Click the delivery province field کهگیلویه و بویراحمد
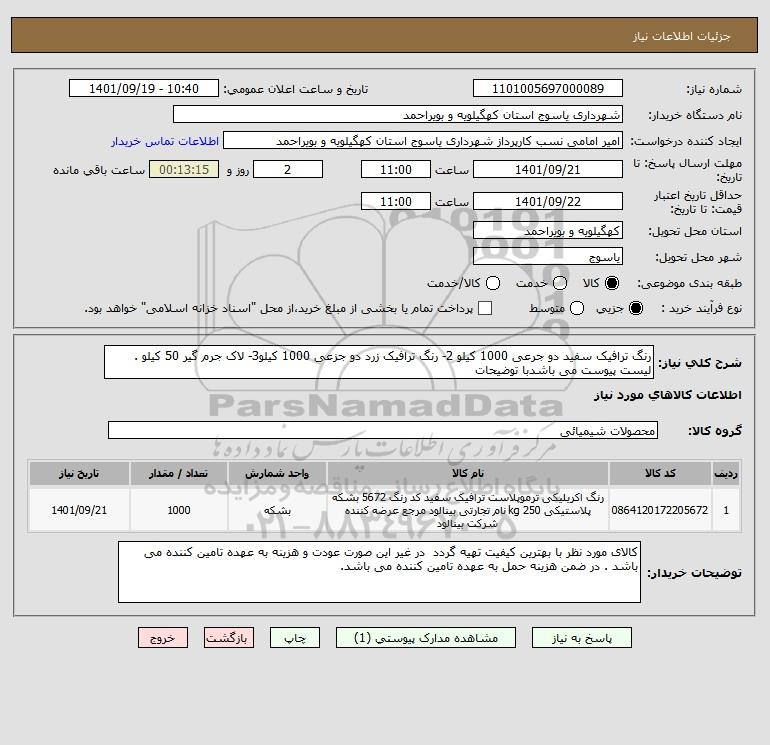 (548, 230)
